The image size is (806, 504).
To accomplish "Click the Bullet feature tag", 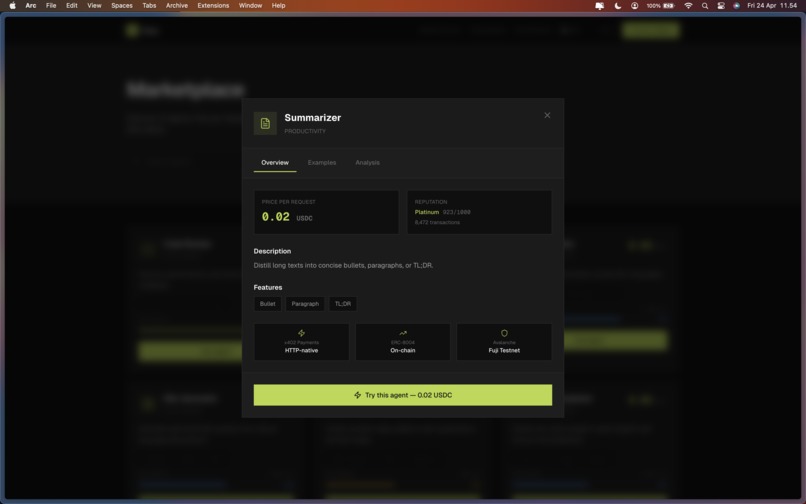I will pos(267,304).
